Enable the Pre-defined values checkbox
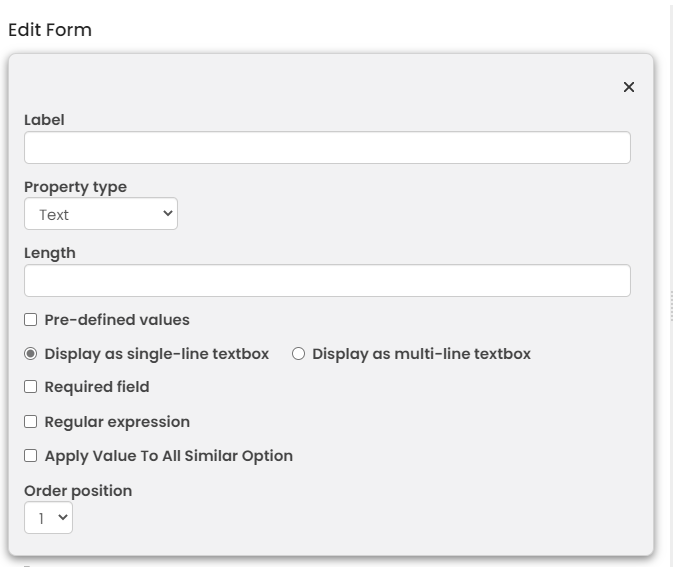The height and width of the screenshot is (567, 673). click(31, 320)
